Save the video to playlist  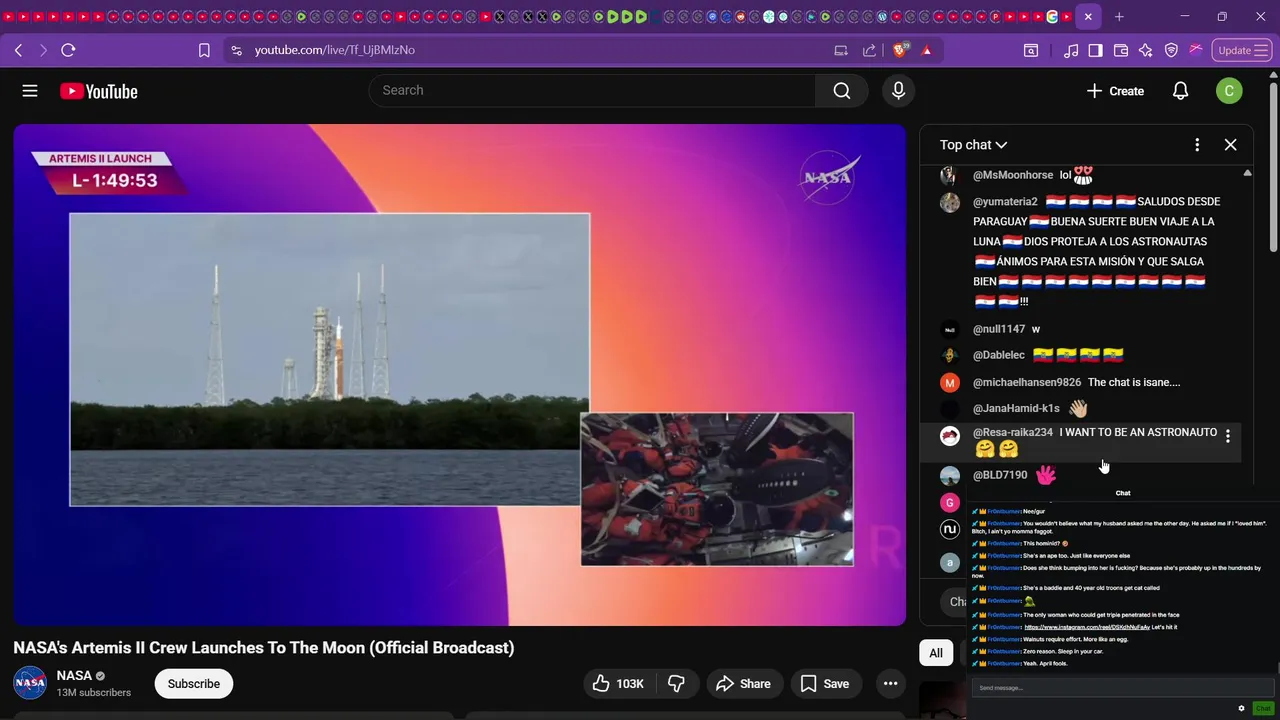tap(825, 684)
